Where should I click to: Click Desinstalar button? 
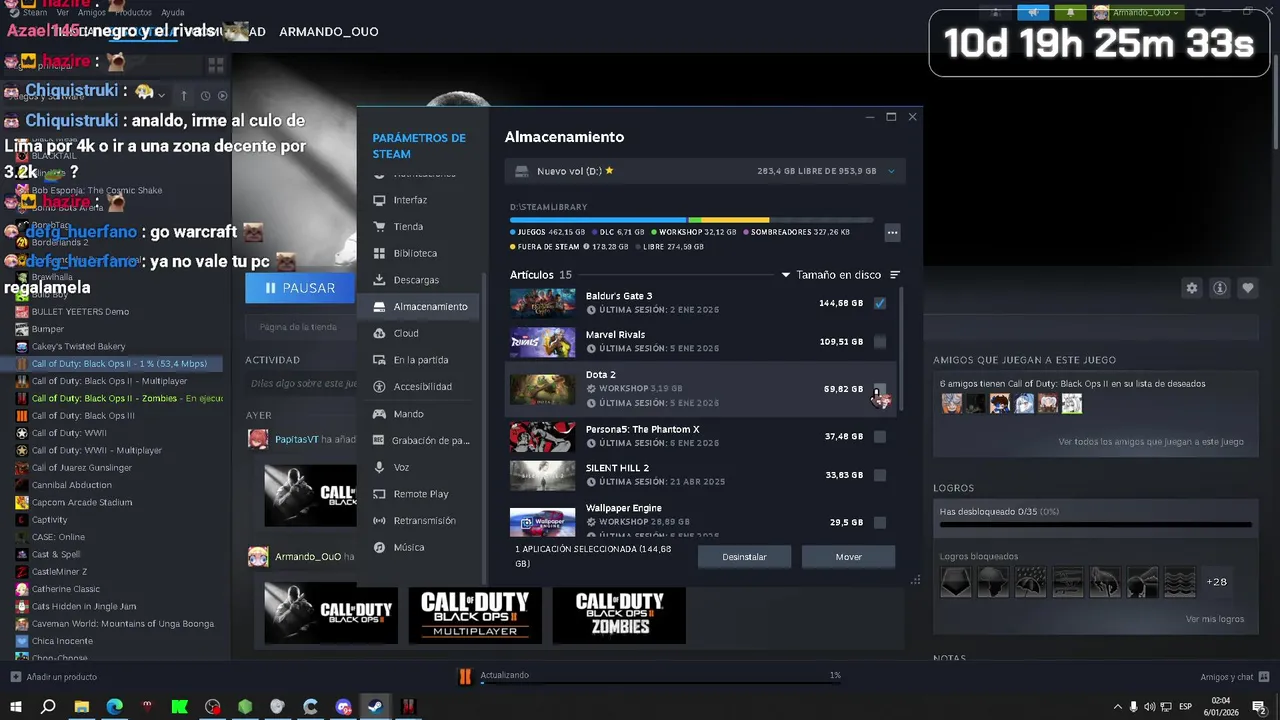click(x=744, y=557)
